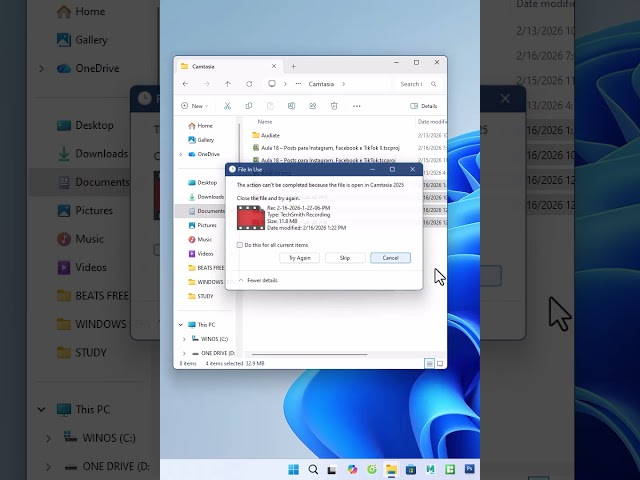Open Microsoft Store from taskbar
Viewport: 640px width, 480px height.
[411, 469]
